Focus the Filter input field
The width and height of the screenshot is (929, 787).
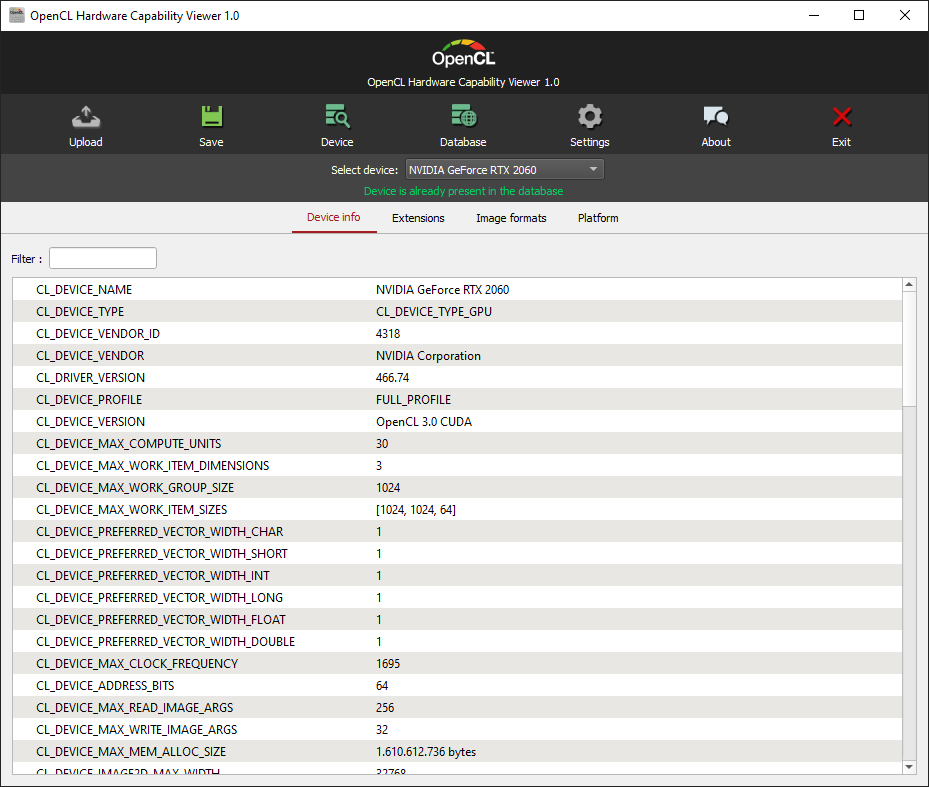[103, 258]
